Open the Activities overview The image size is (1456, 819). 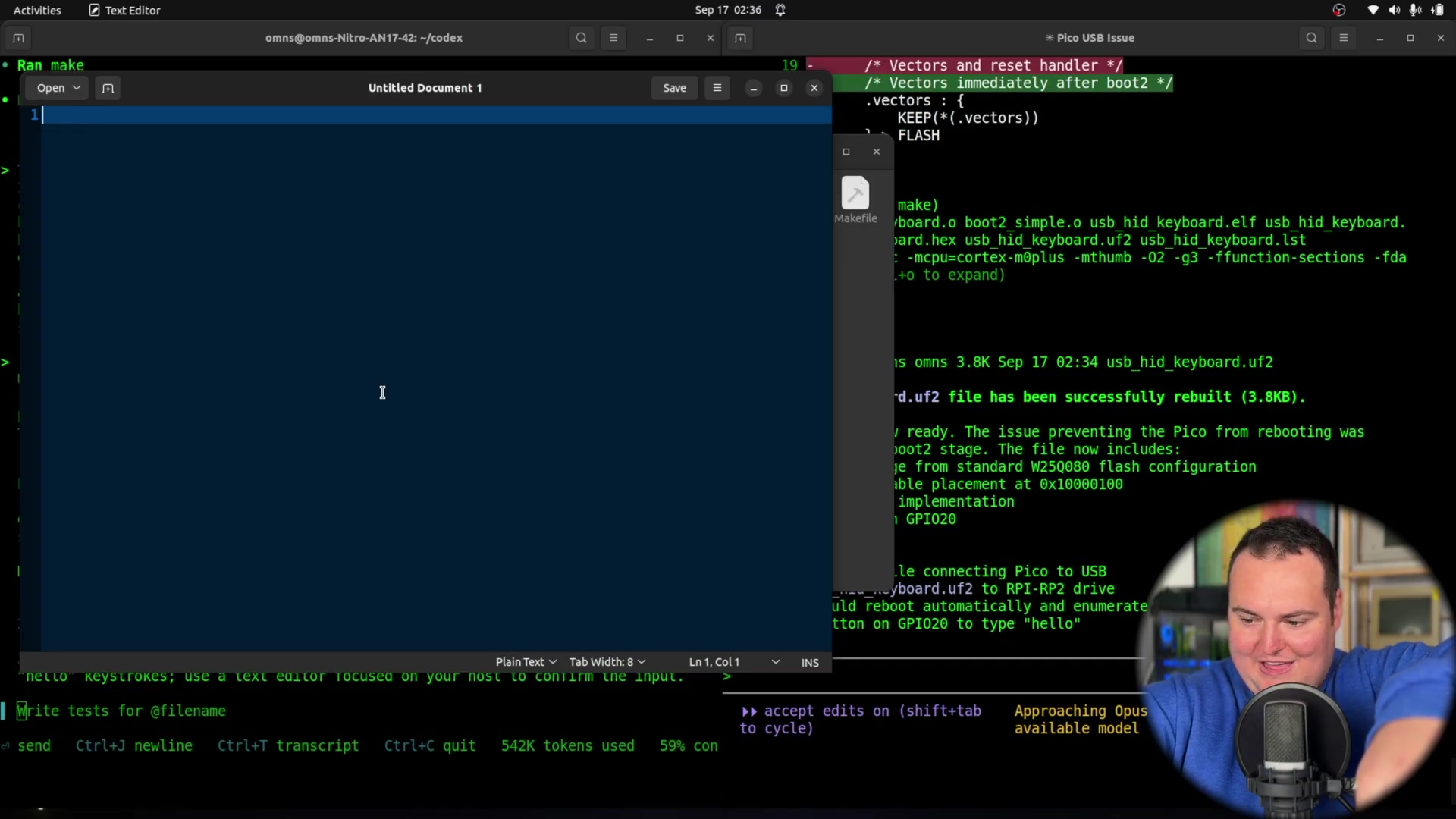[x=37, y=10]
